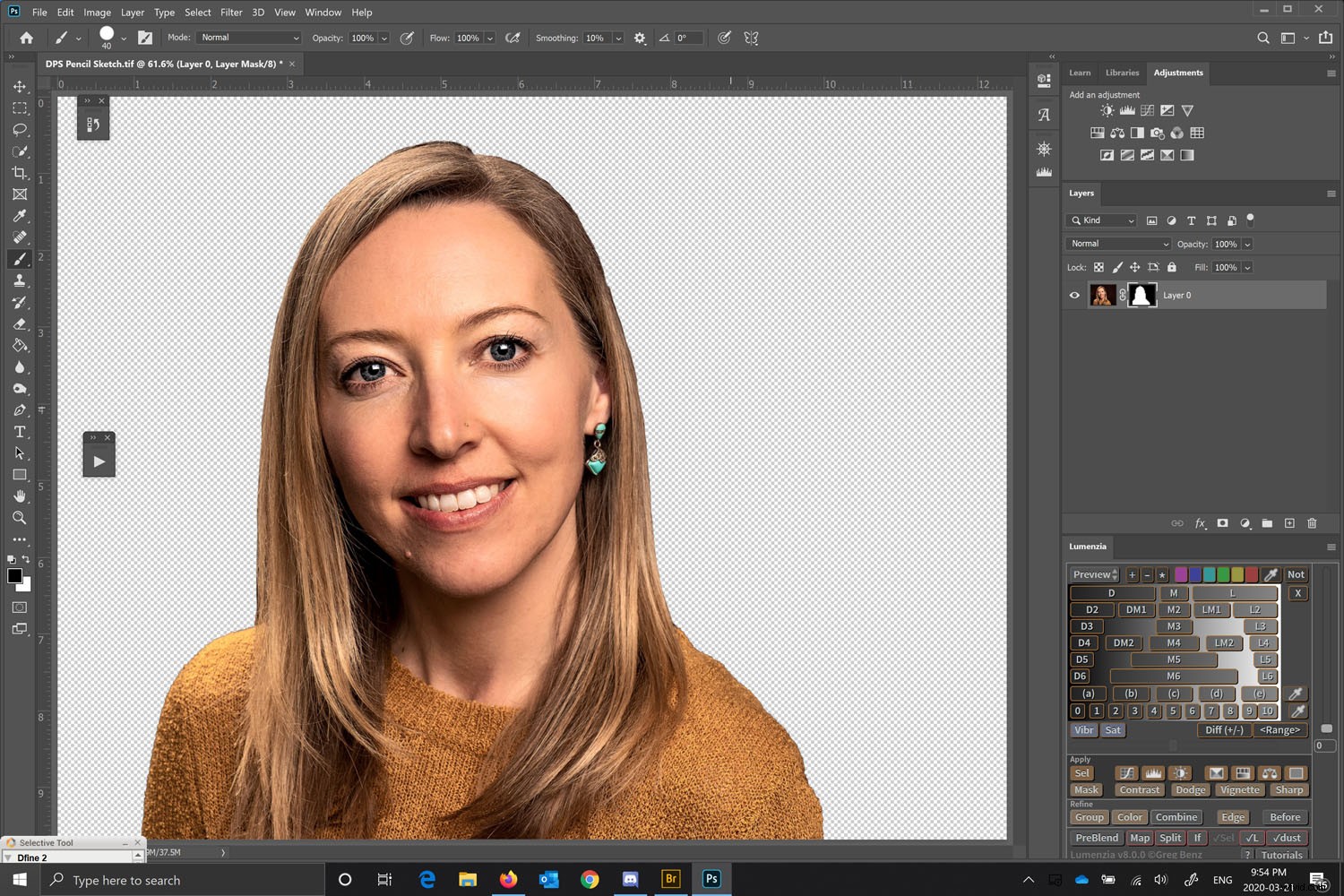Open the Filter menu
The width and height of the screenshot is (1344, 896).
point(231,12)
